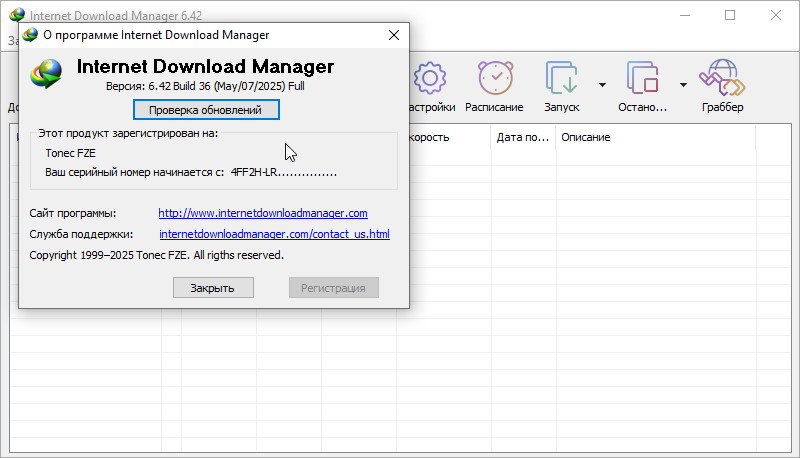Click the Запуск queue start icon
Image resolution: width=800 pixels, height=458 pixels.
coord(561,78)
